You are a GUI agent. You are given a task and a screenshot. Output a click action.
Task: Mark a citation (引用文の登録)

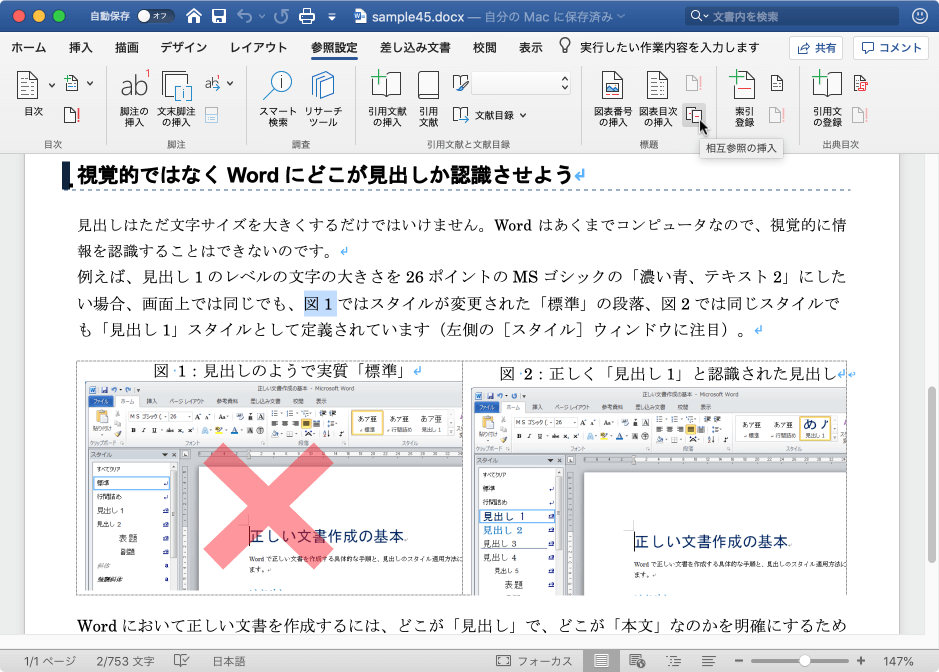point(827,99)
